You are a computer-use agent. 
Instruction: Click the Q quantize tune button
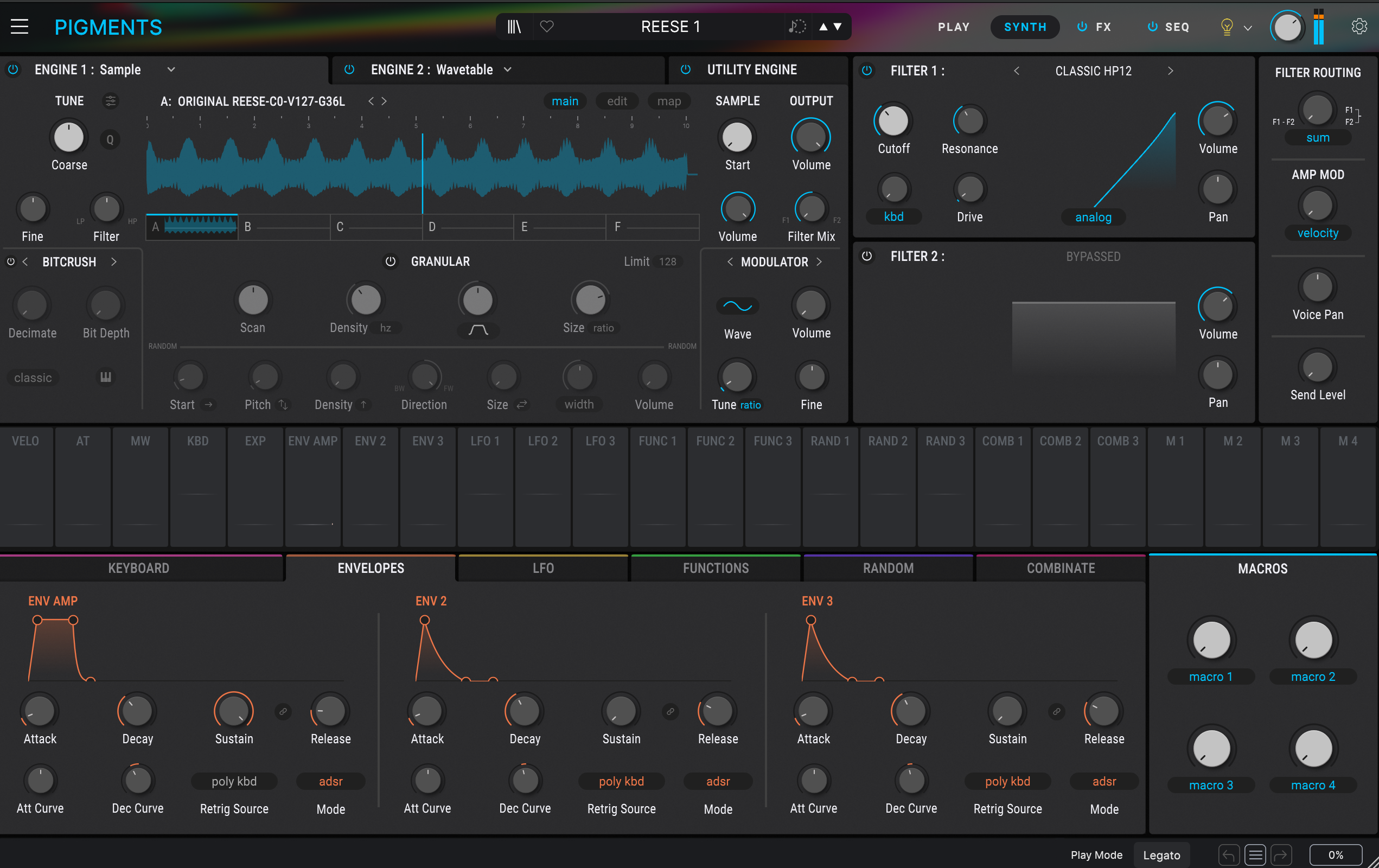point(110,139)
